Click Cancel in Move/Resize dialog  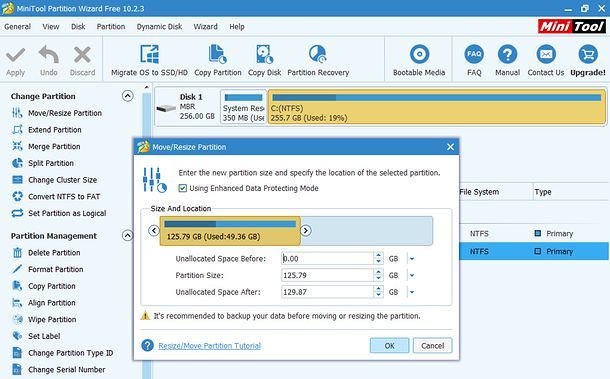pyautogui.click(x=432, y=346)
